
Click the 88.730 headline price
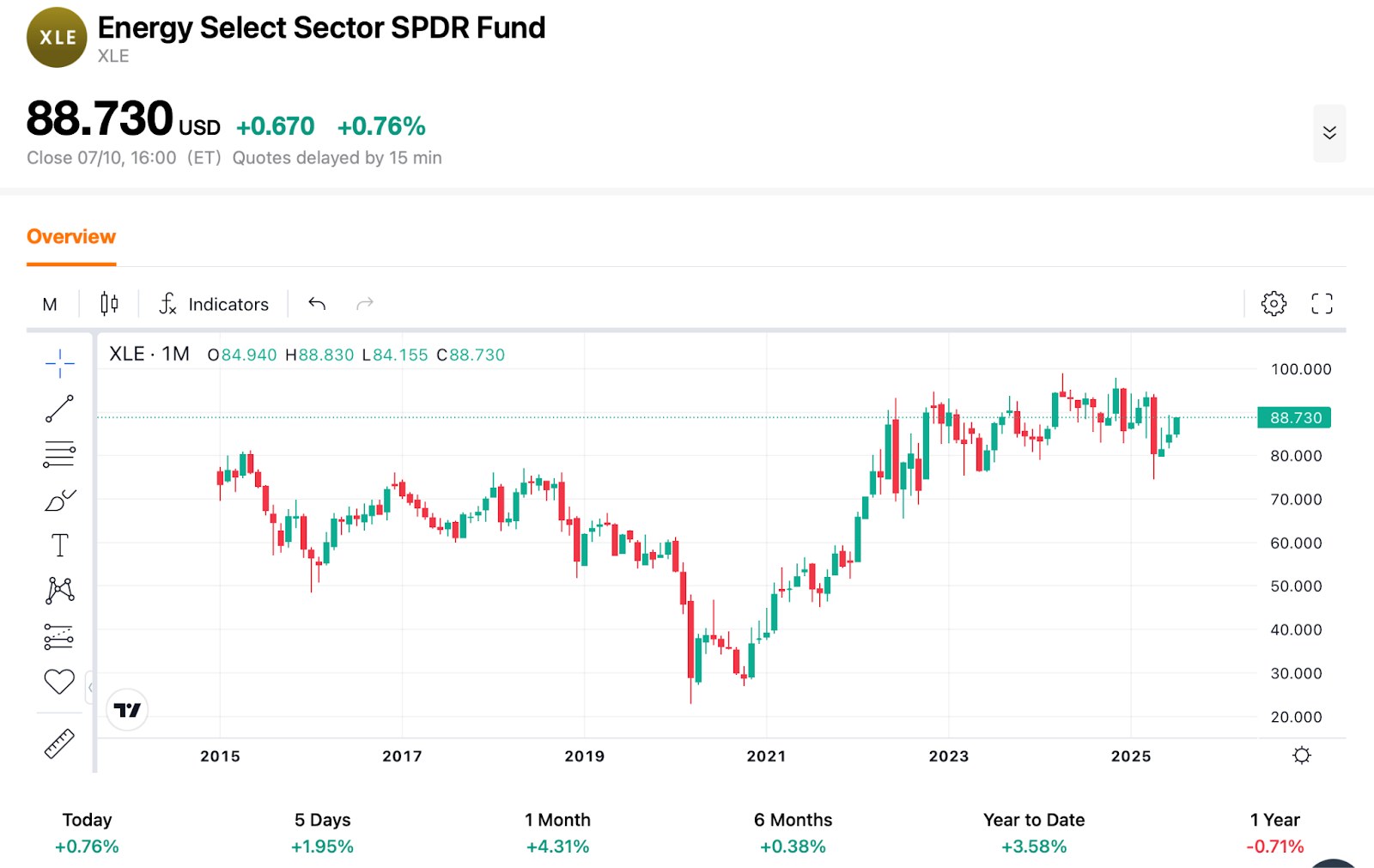pos(100,118)
